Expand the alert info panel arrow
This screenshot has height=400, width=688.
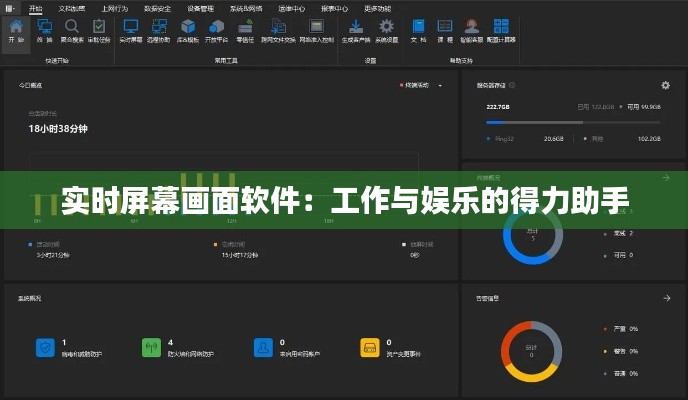coord(666,297)
